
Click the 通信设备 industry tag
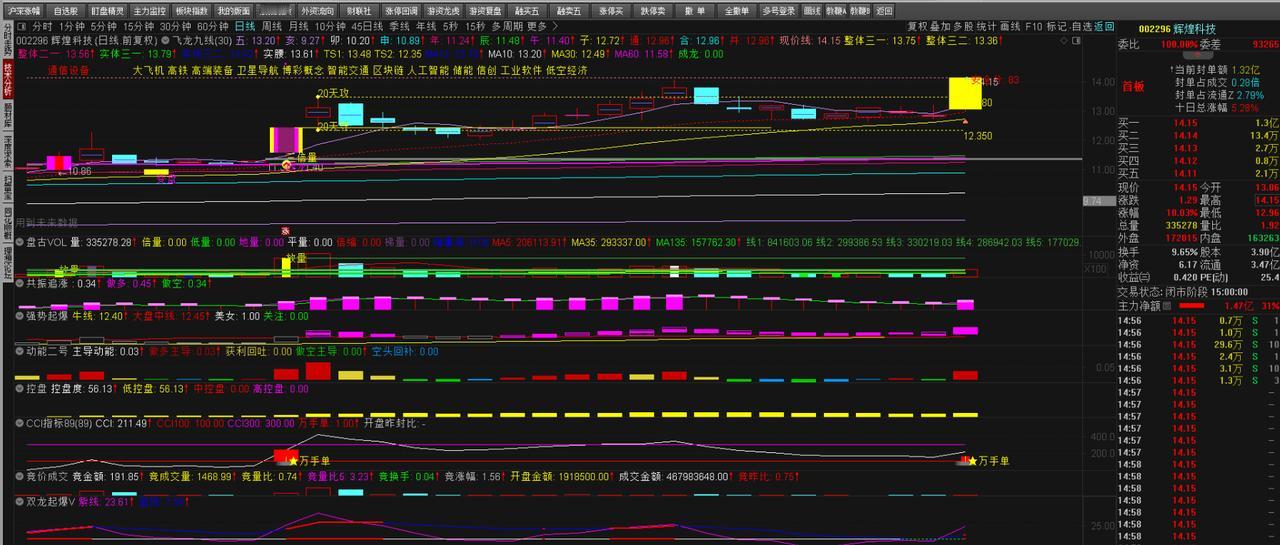(x=68, y=70)
